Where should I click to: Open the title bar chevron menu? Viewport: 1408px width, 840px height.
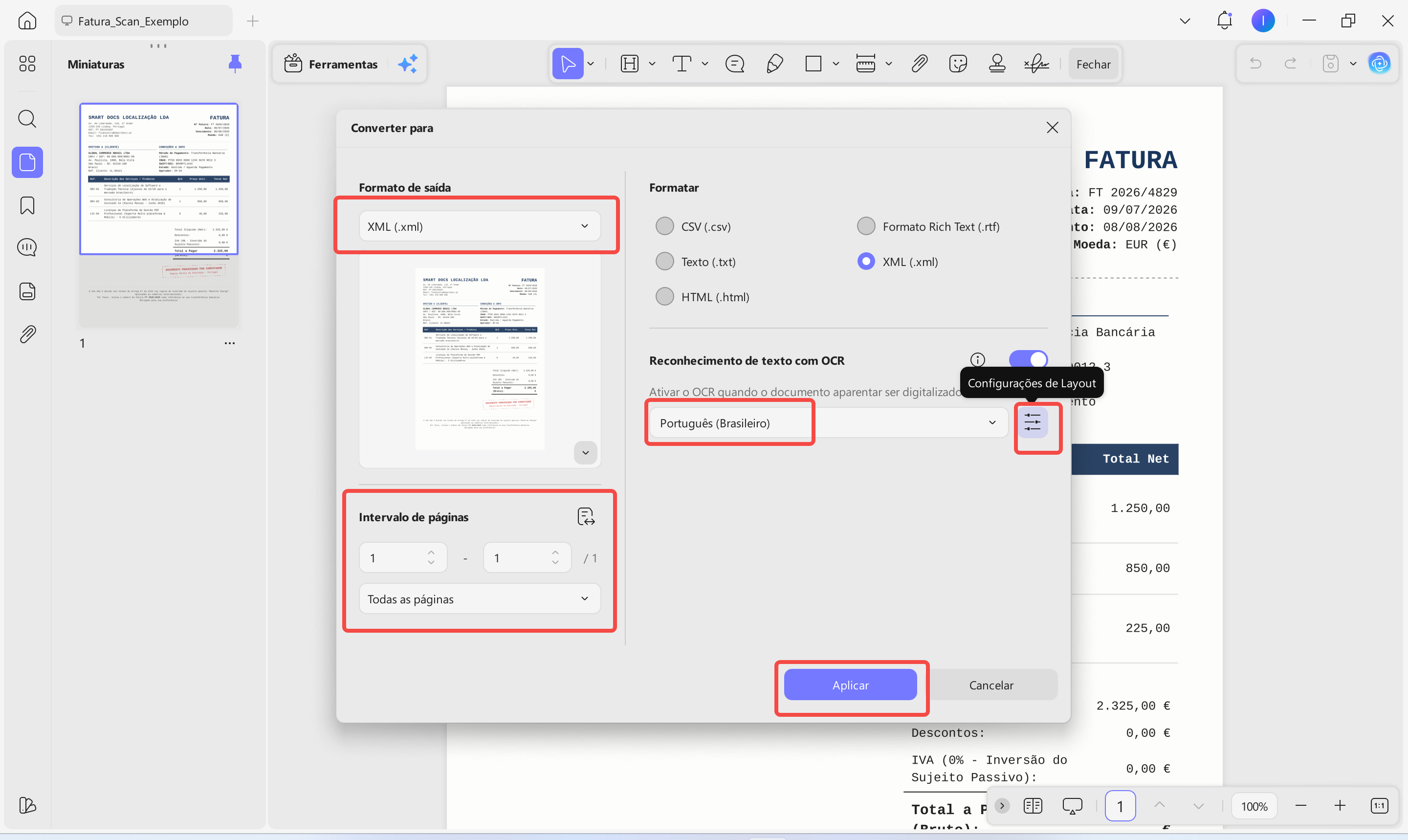pyautogui.click(x=1185, y=21)
